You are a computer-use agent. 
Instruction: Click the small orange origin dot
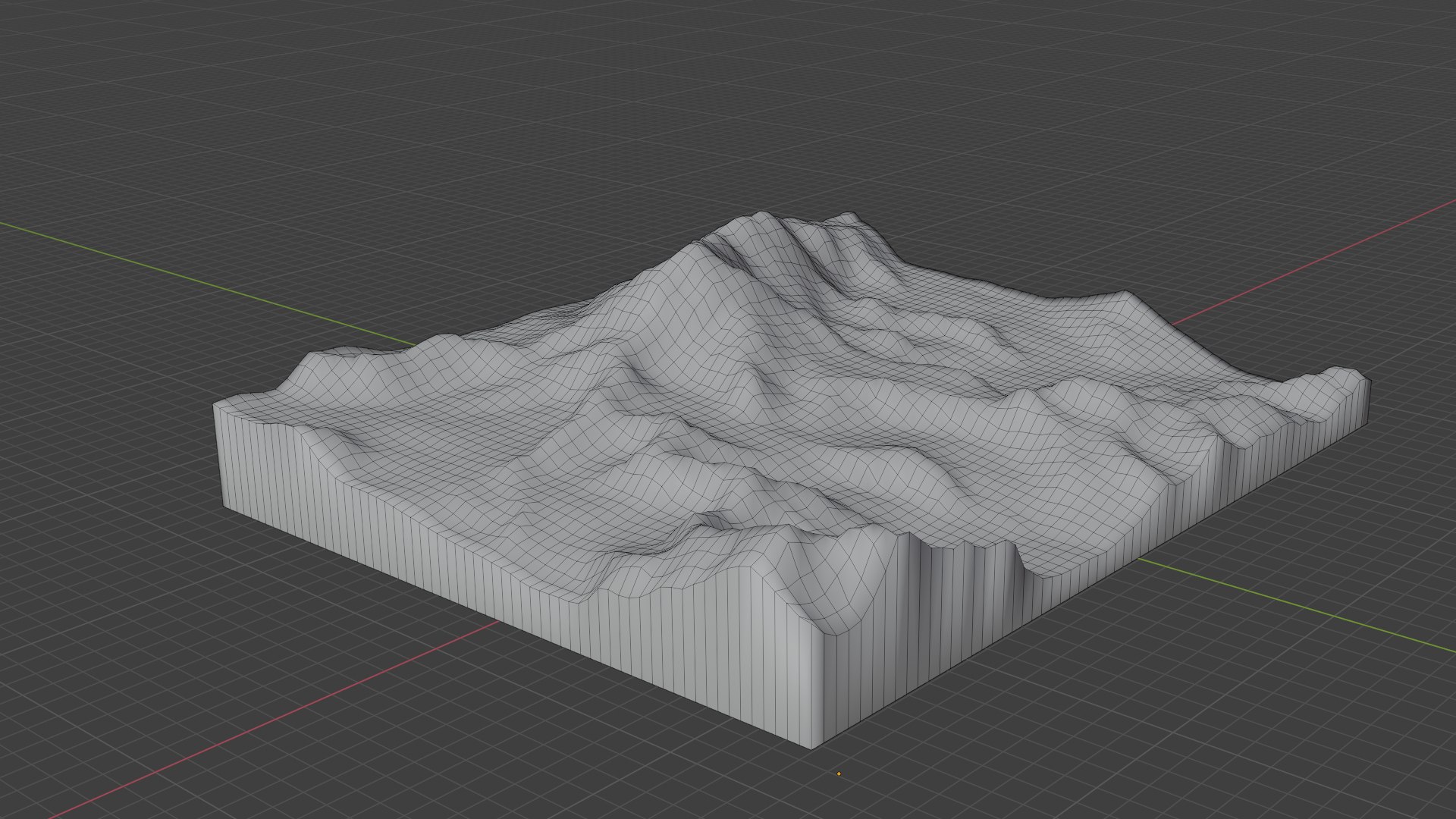839,774
